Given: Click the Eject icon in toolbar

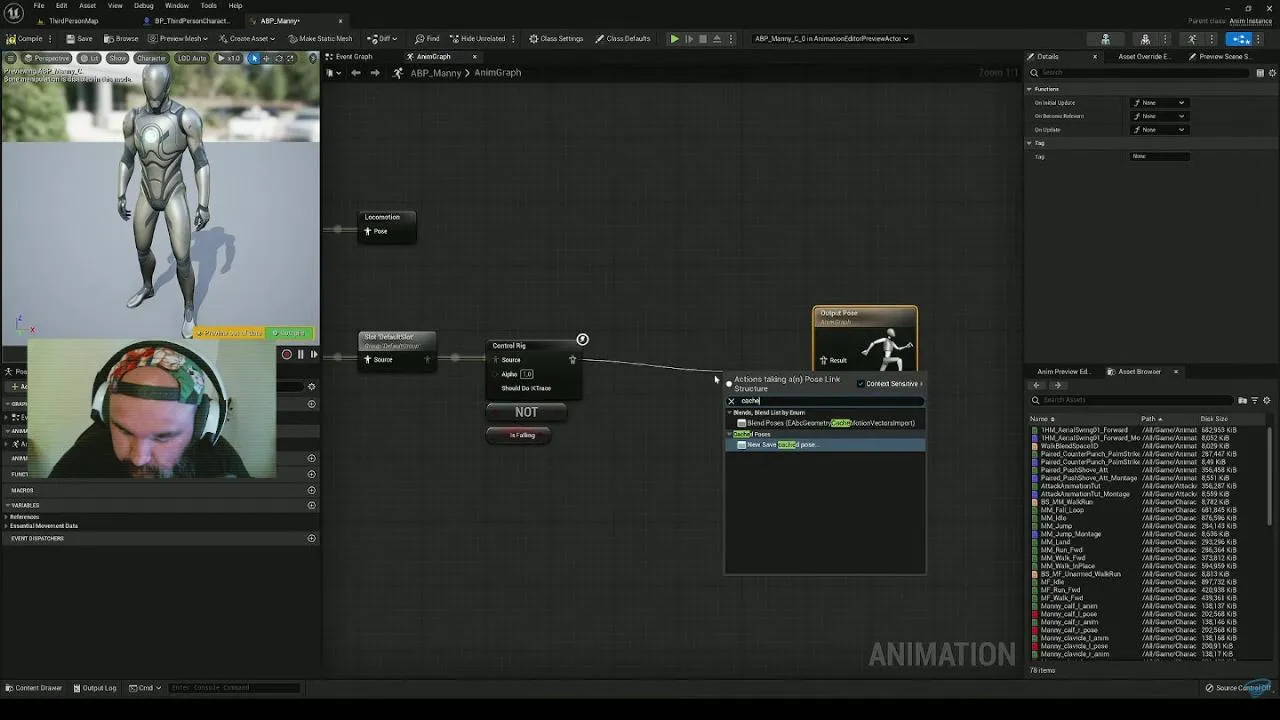Looking at the screenshot, I should click(x=716, y=39).
